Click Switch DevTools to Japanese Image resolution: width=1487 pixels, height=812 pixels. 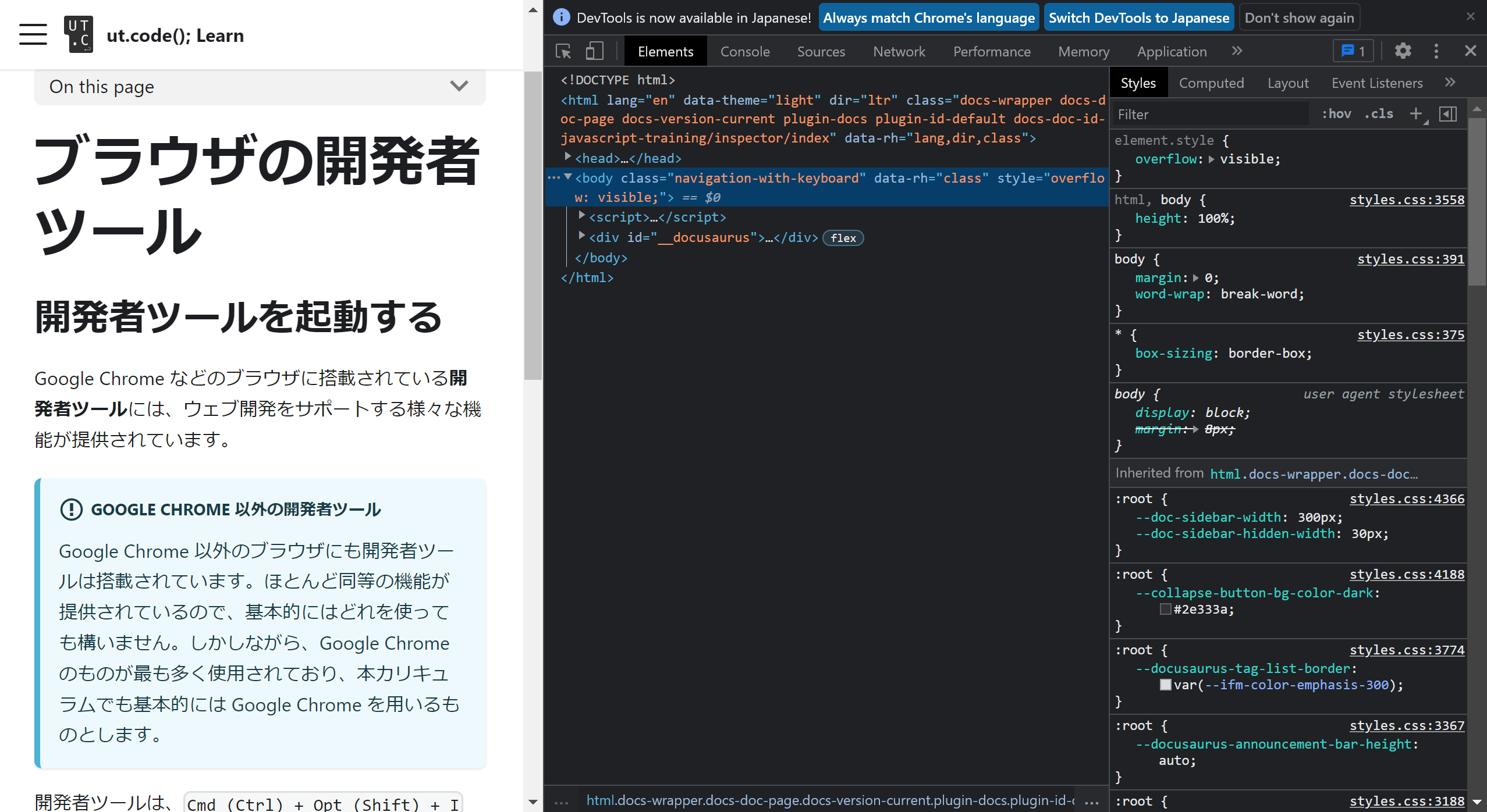click(x=1138, y=17)
